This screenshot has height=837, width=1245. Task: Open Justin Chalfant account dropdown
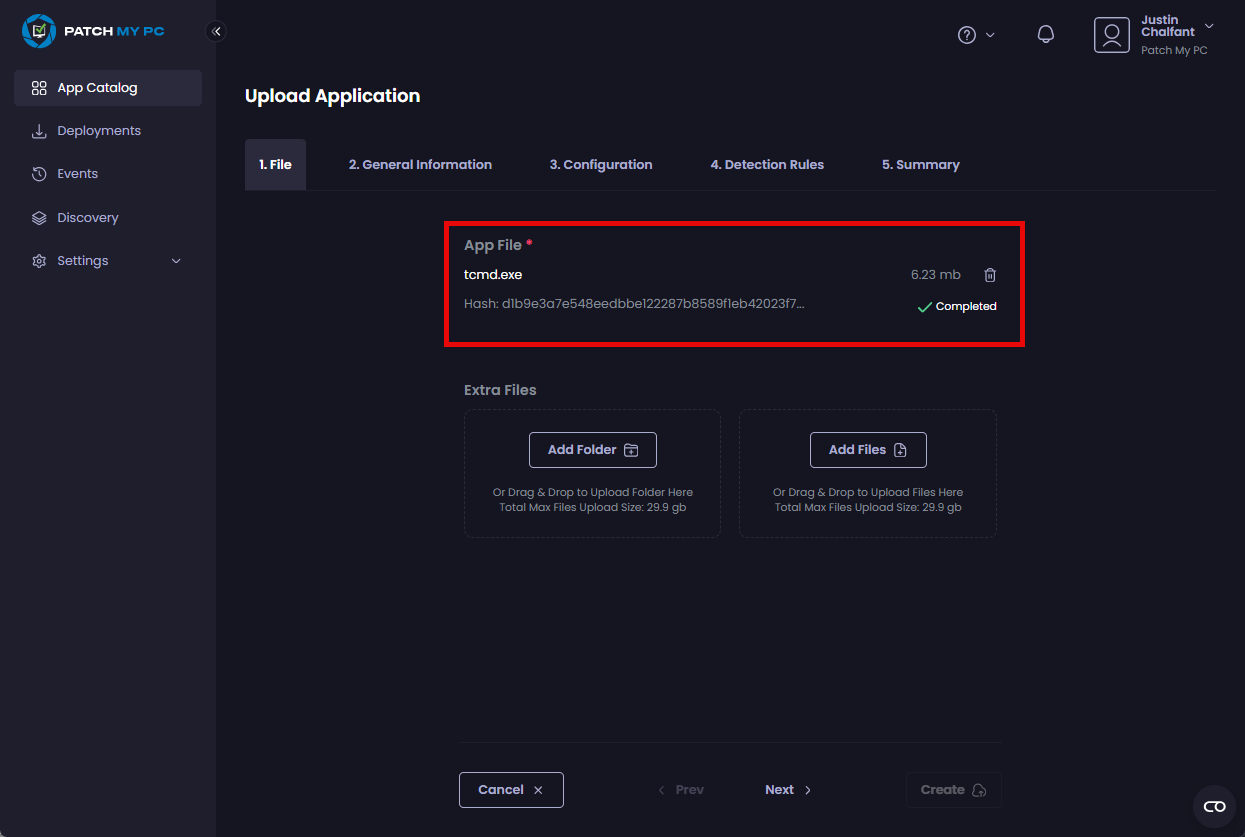click(x=1209, y=26)
